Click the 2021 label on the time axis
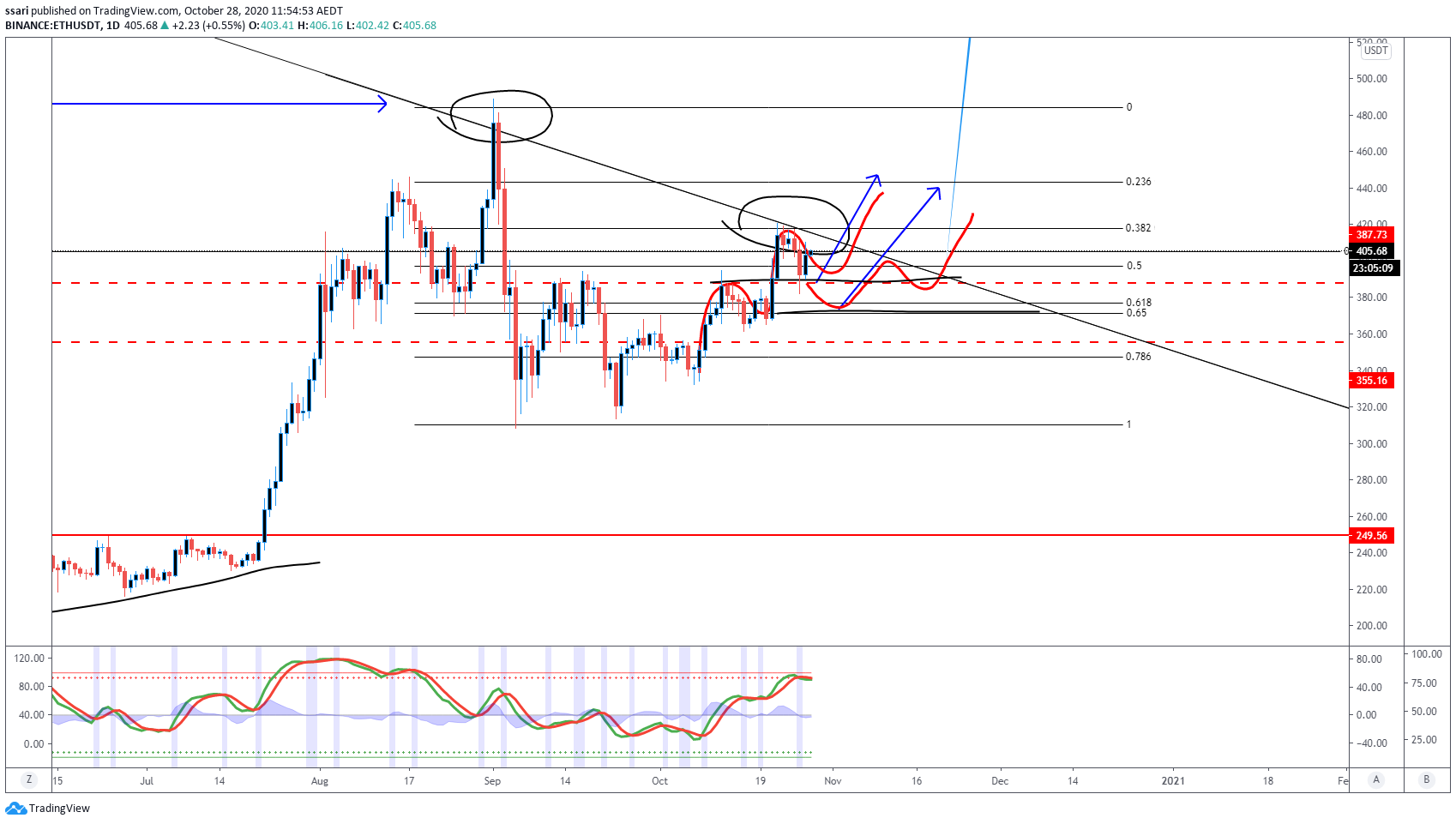The image size is (1456, 824). (1173, 780)
